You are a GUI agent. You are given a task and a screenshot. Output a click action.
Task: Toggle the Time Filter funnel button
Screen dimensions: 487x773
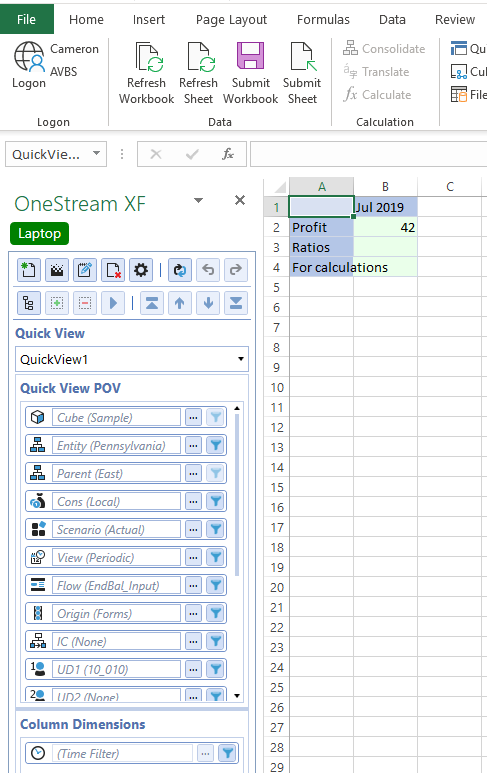(x=228, y=753)
